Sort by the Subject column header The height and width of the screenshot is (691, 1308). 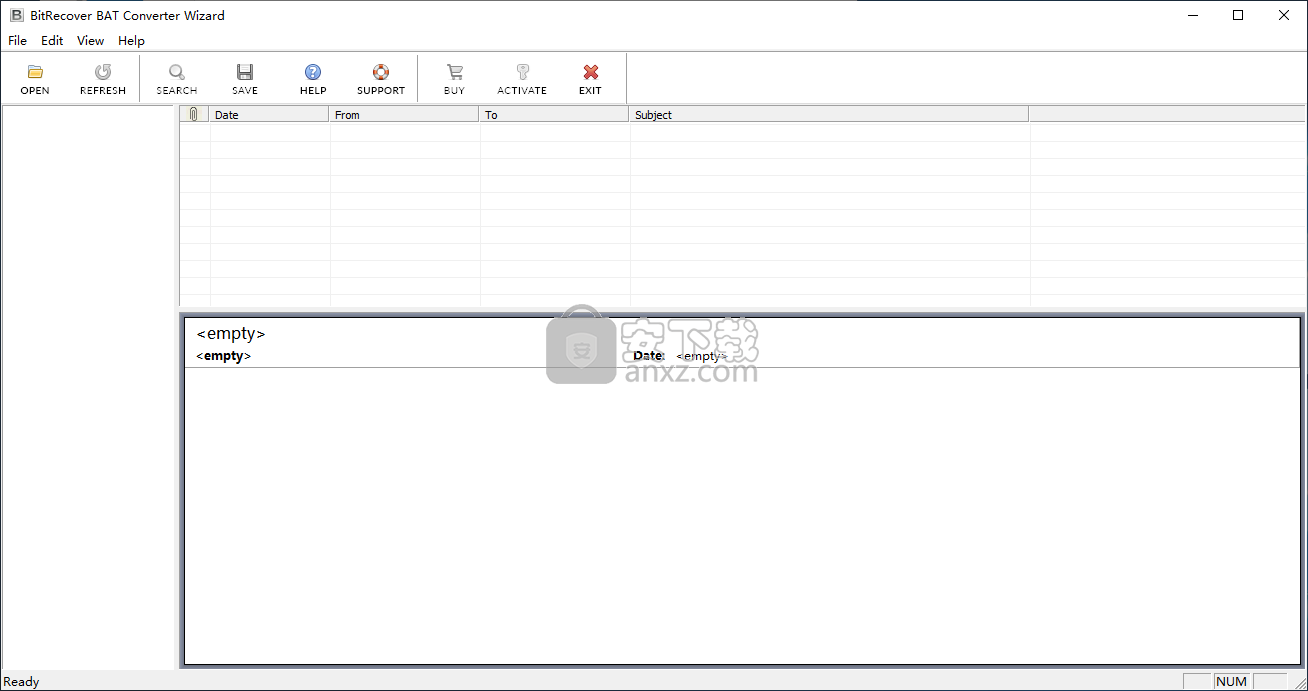829,114
